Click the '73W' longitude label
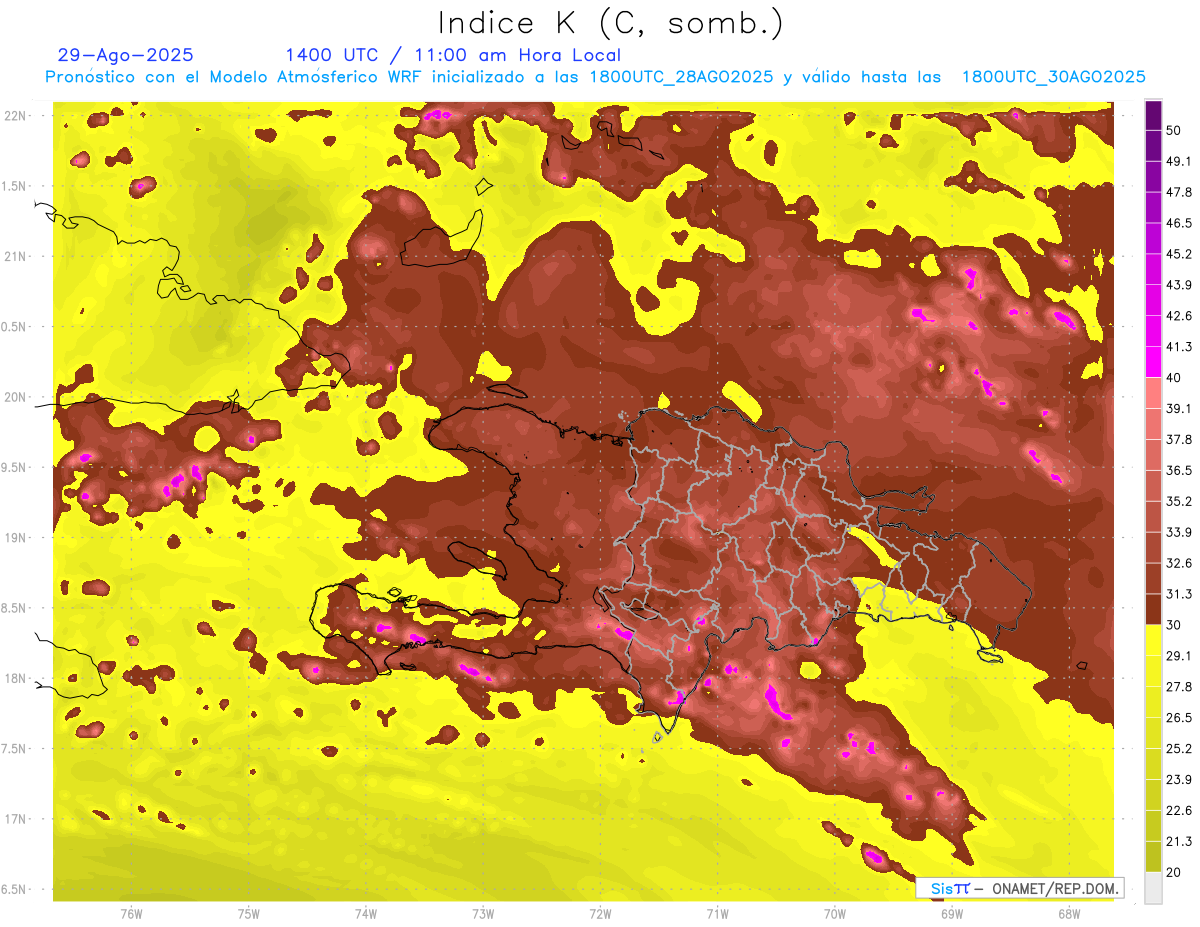1200x927 pixels. pyautogui.click(x=483, y=914)
